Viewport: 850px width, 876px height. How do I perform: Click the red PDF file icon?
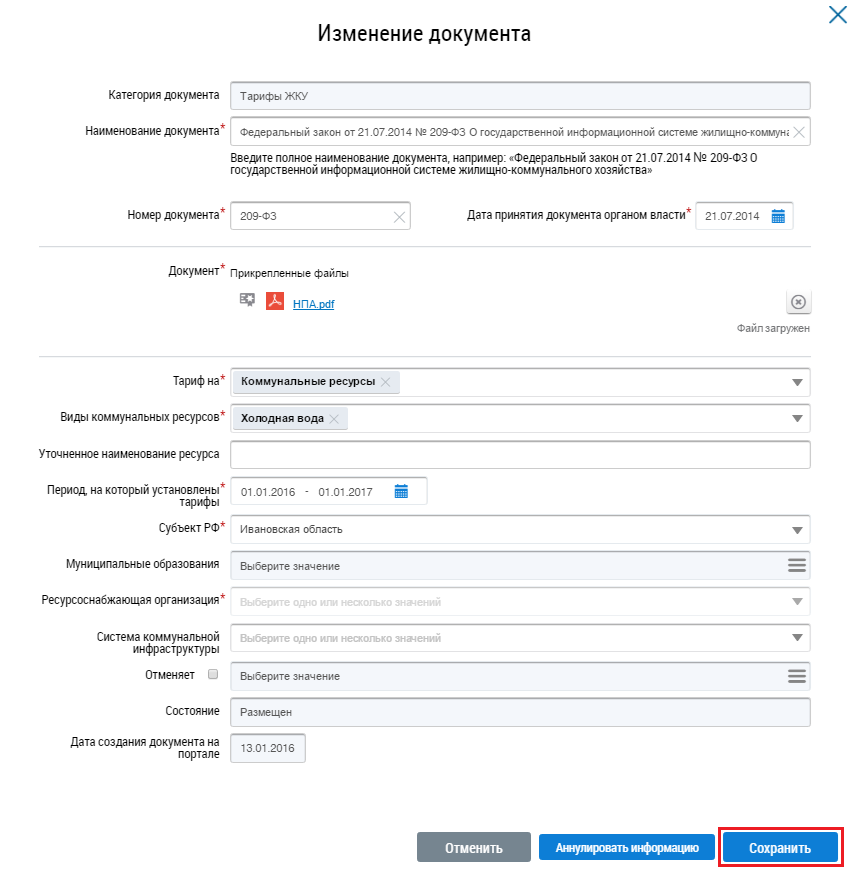click(x=275, y=302)
